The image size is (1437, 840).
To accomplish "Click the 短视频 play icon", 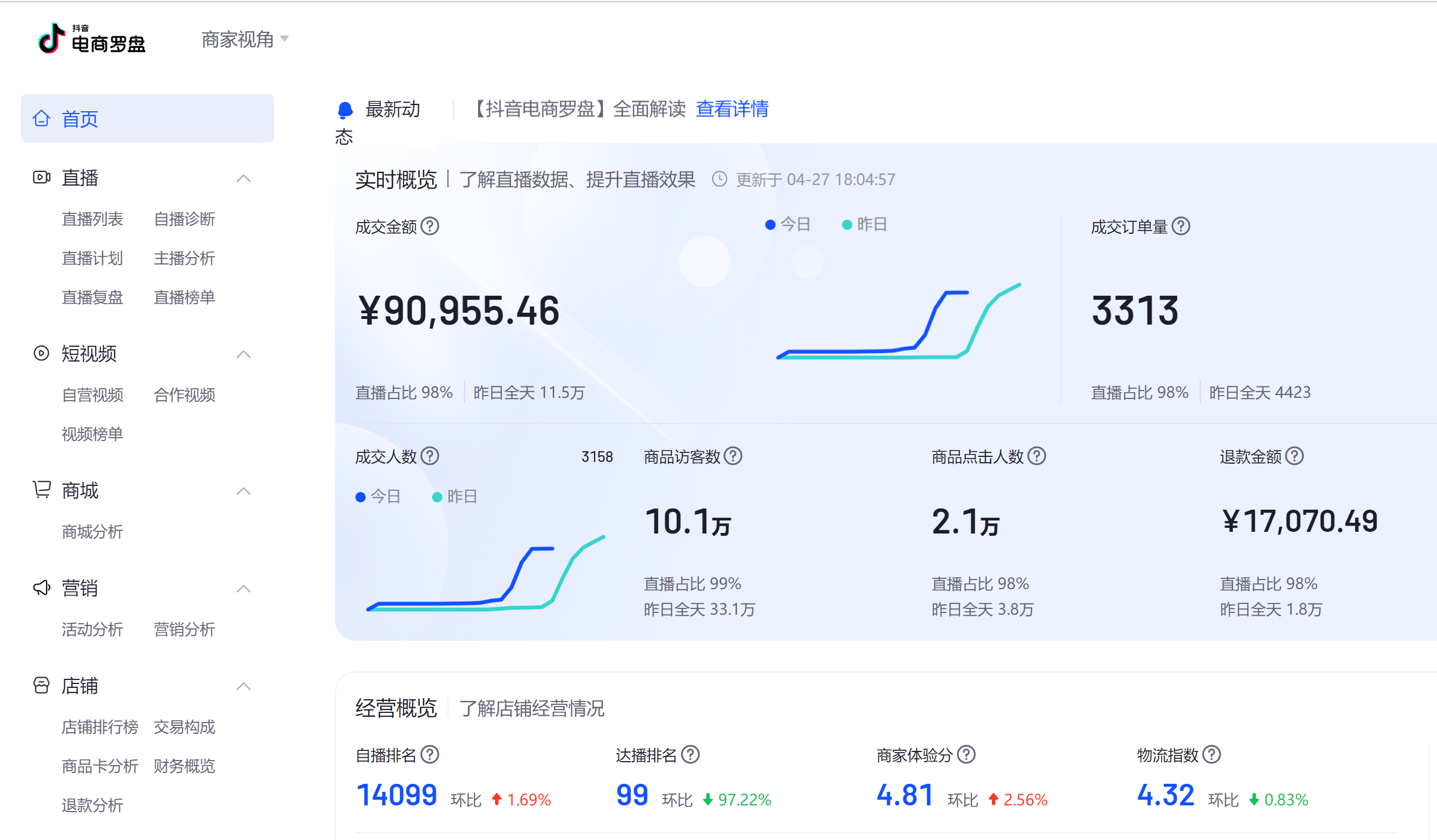I will 41,354.
